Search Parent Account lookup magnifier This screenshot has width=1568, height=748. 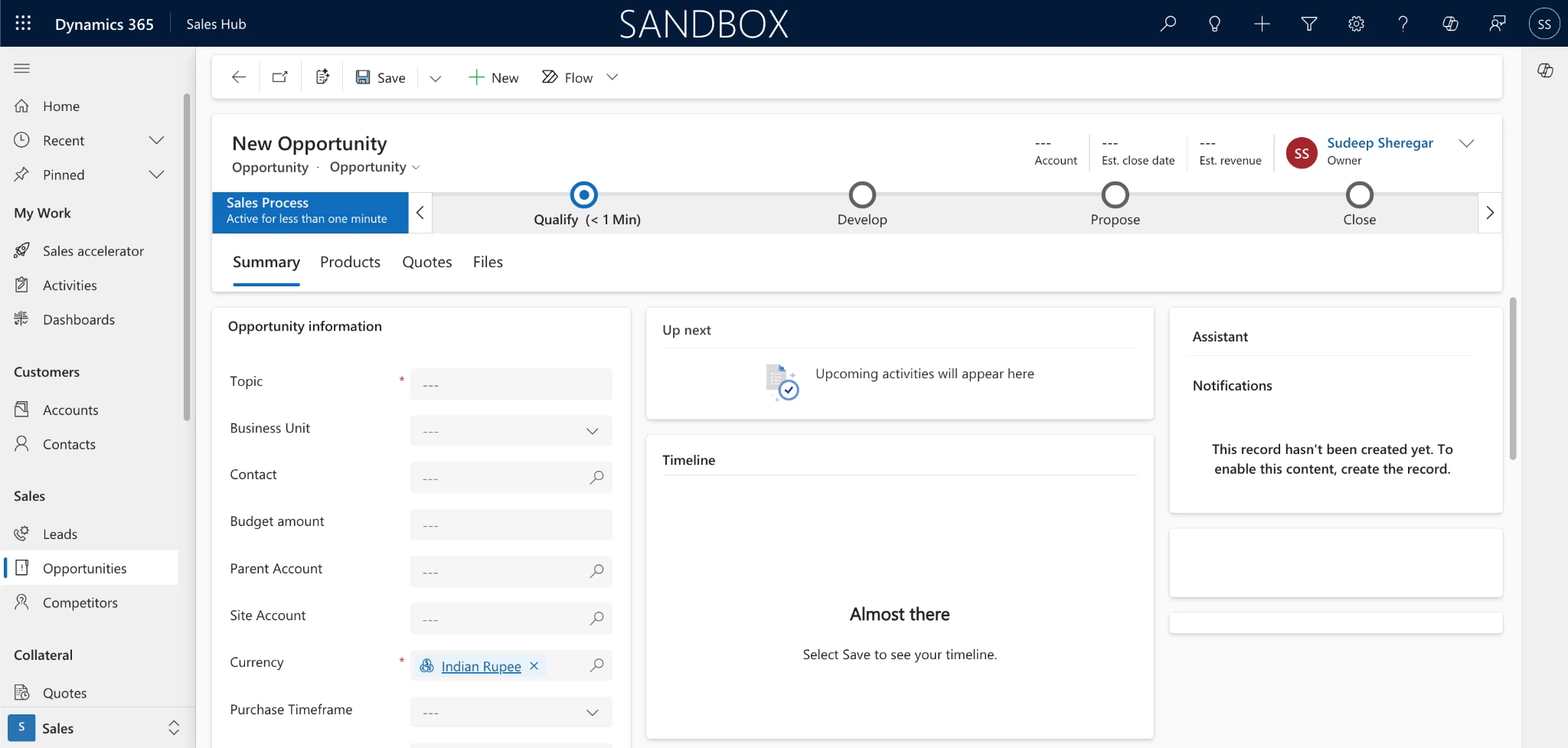pyautogui.click(x=596, y=572)
